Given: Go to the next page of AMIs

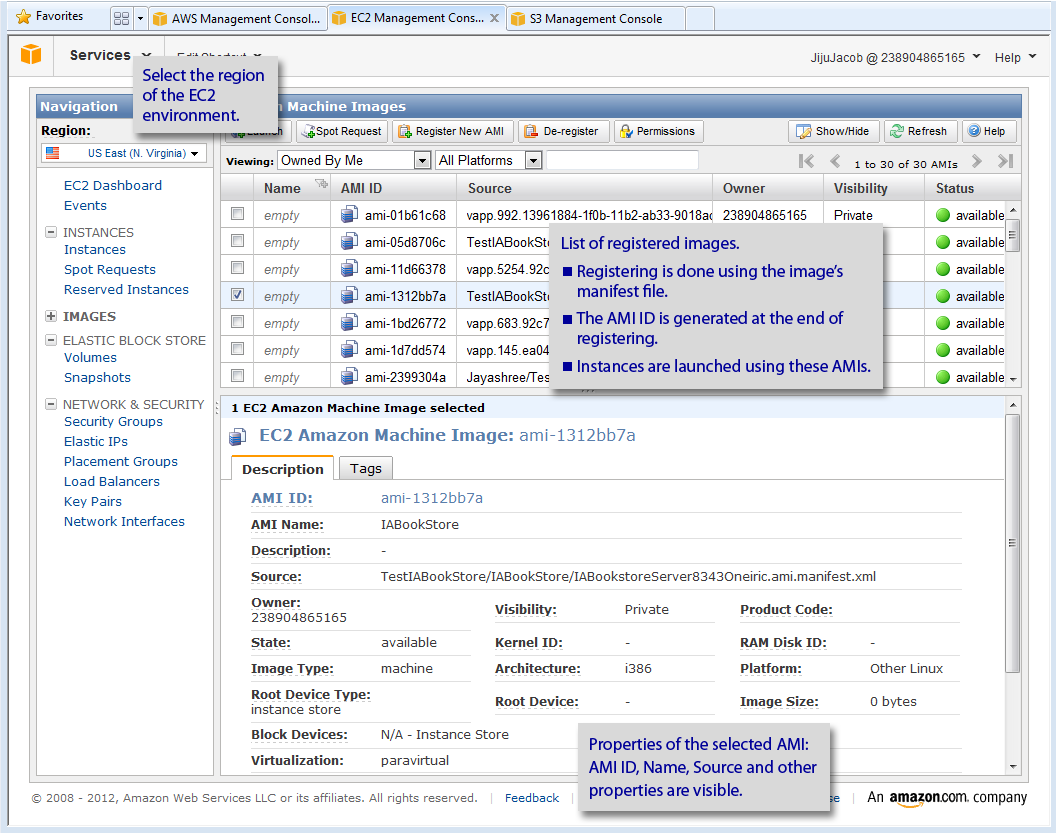Looking at the screenshot, I should 977,161.
